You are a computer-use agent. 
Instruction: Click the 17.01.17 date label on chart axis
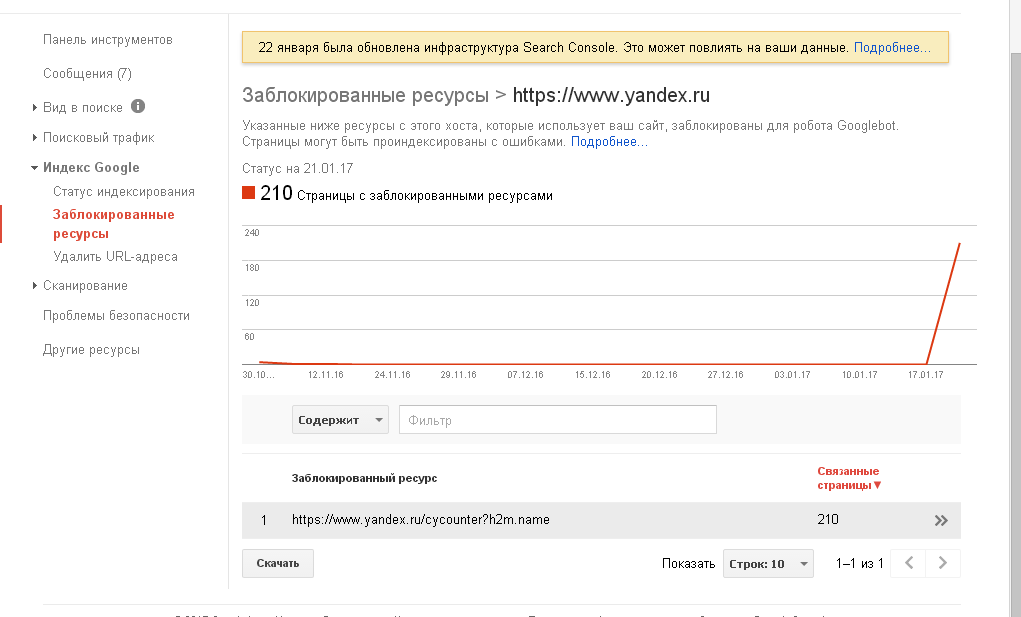point(925,375)
